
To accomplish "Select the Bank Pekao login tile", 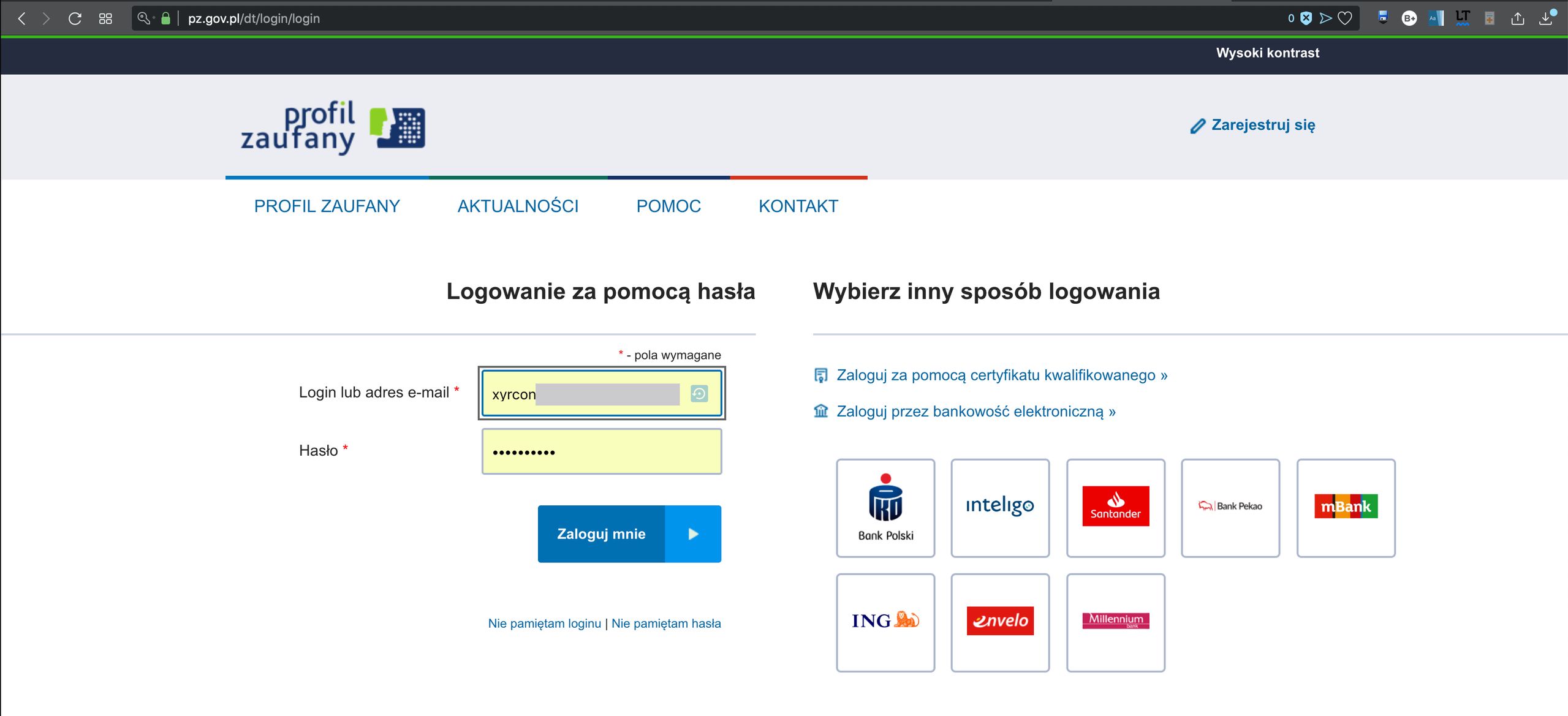I will (x=1230, y=508).
